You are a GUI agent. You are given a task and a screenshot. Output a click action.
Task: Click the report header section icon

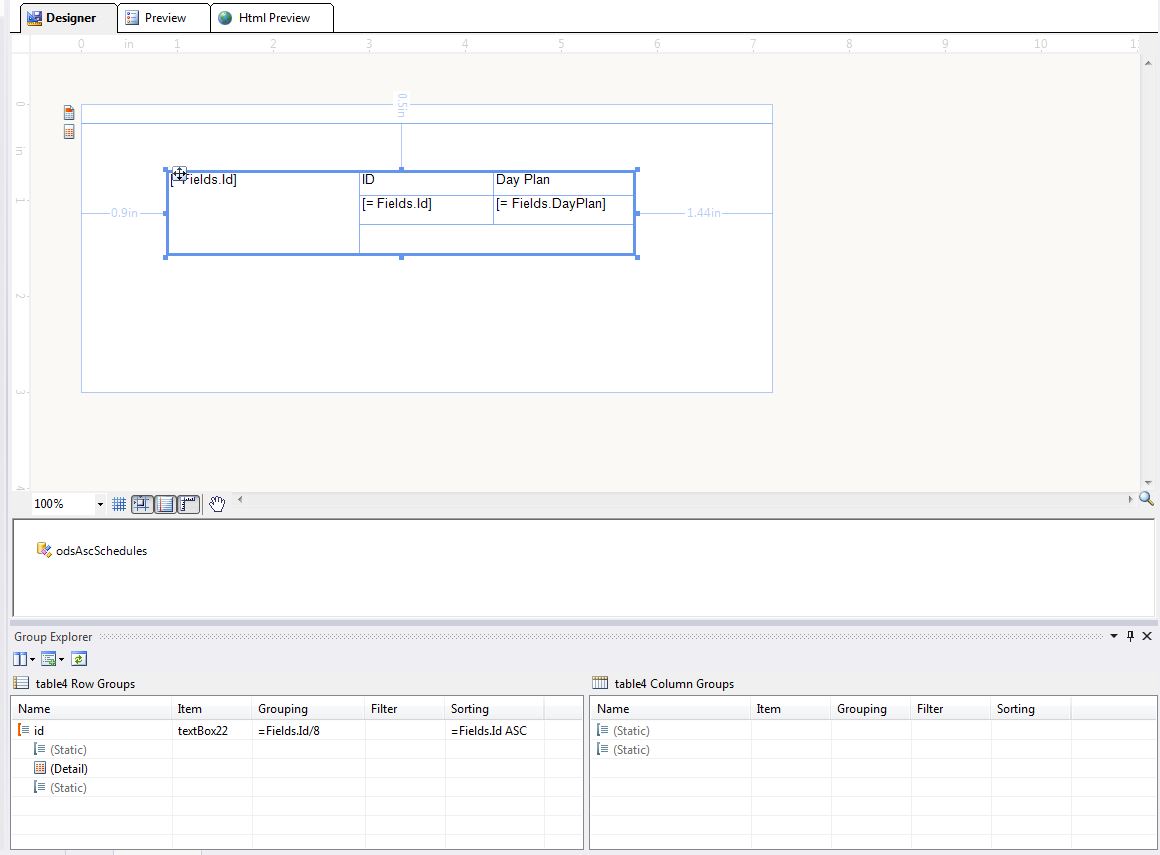click(x=69, y=113)
